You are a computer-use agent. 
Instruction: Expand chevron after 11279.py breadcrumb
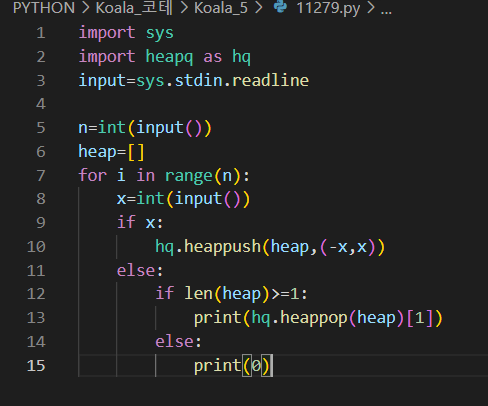370,8
